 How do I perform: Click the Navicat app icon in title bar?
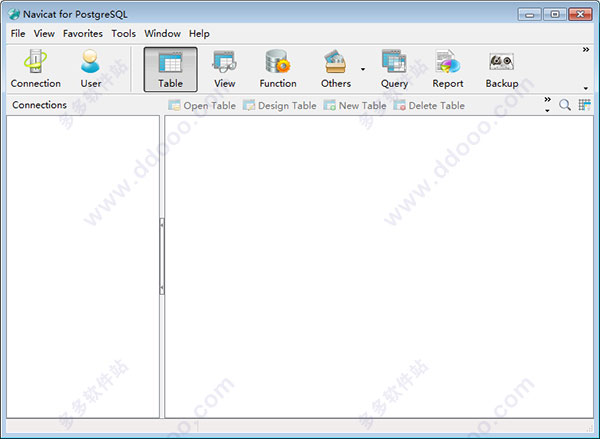tap(14, 14)
